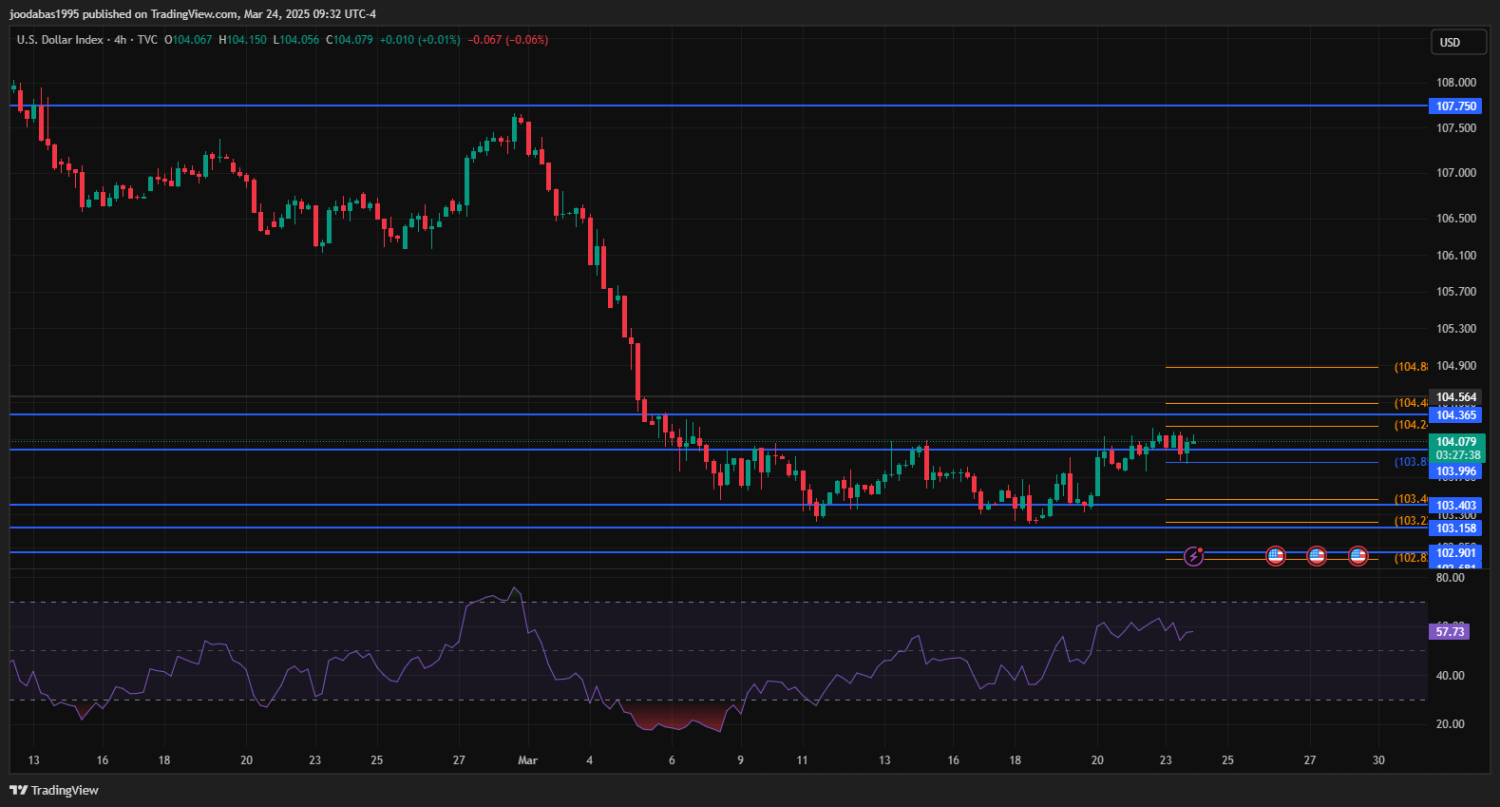Screen dimensions: 1500x807
Task: Select the 102.901 blue price label
Action: [x=1456, y=552]
